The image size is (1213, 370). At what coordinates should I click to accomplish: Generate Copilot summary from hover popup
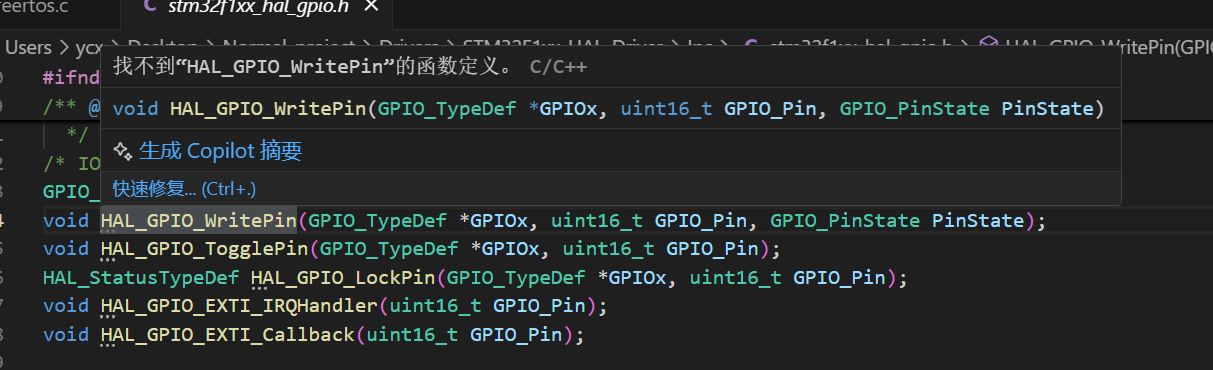[x=220, y=151]
